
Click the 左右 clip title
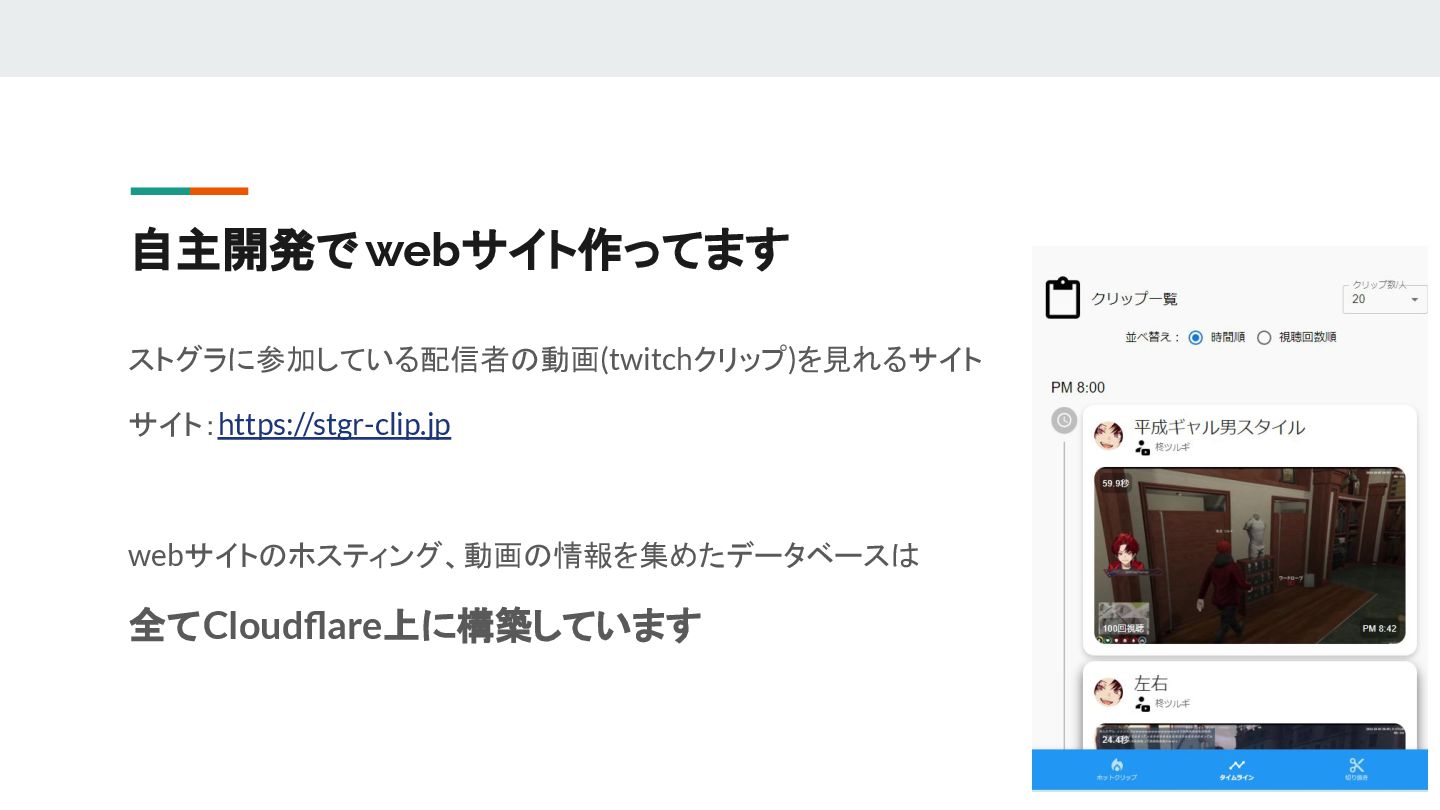tap(1151, 684)
